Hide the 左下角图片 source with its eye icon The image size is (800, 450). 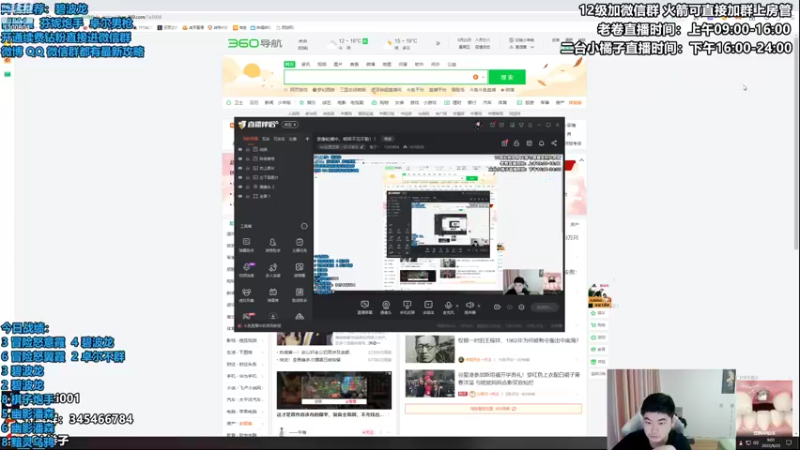[x=240, y=177]
